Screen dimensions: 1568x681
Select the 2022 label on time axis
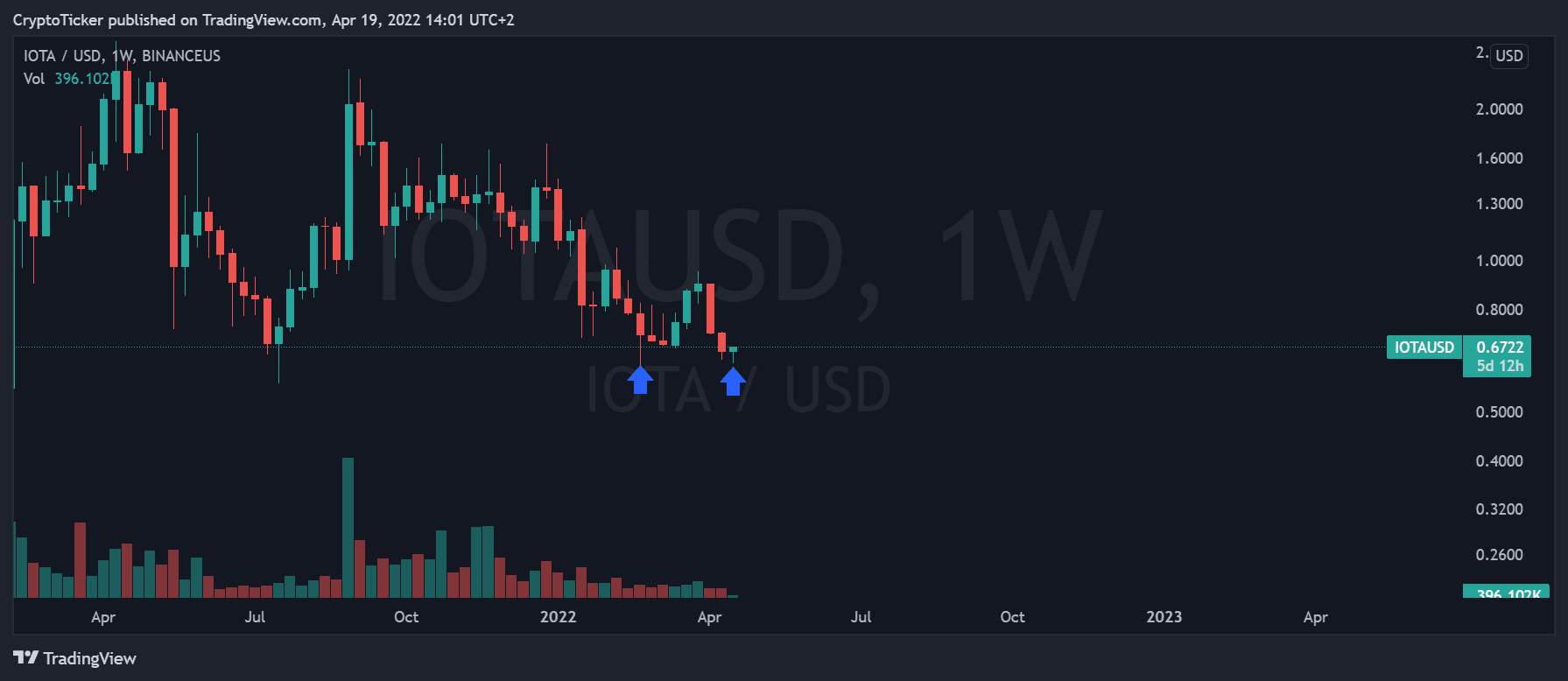pos(558,617)
